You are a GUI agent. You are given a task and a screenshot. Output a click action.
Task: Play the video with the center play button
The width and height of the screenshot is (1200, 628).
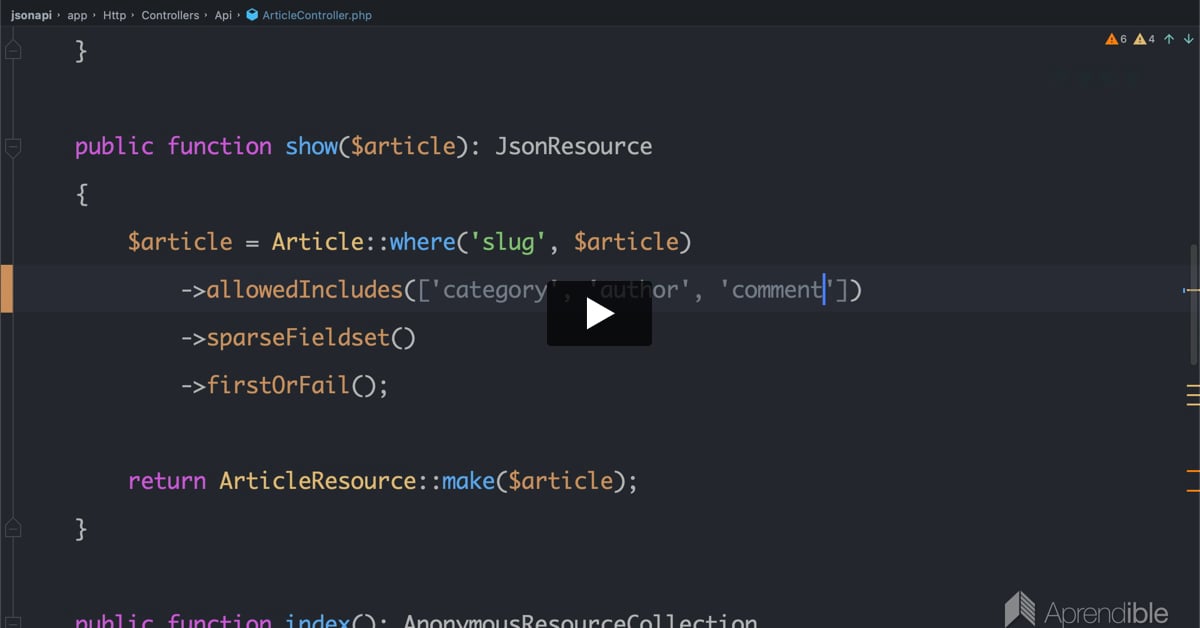[599, 314]
